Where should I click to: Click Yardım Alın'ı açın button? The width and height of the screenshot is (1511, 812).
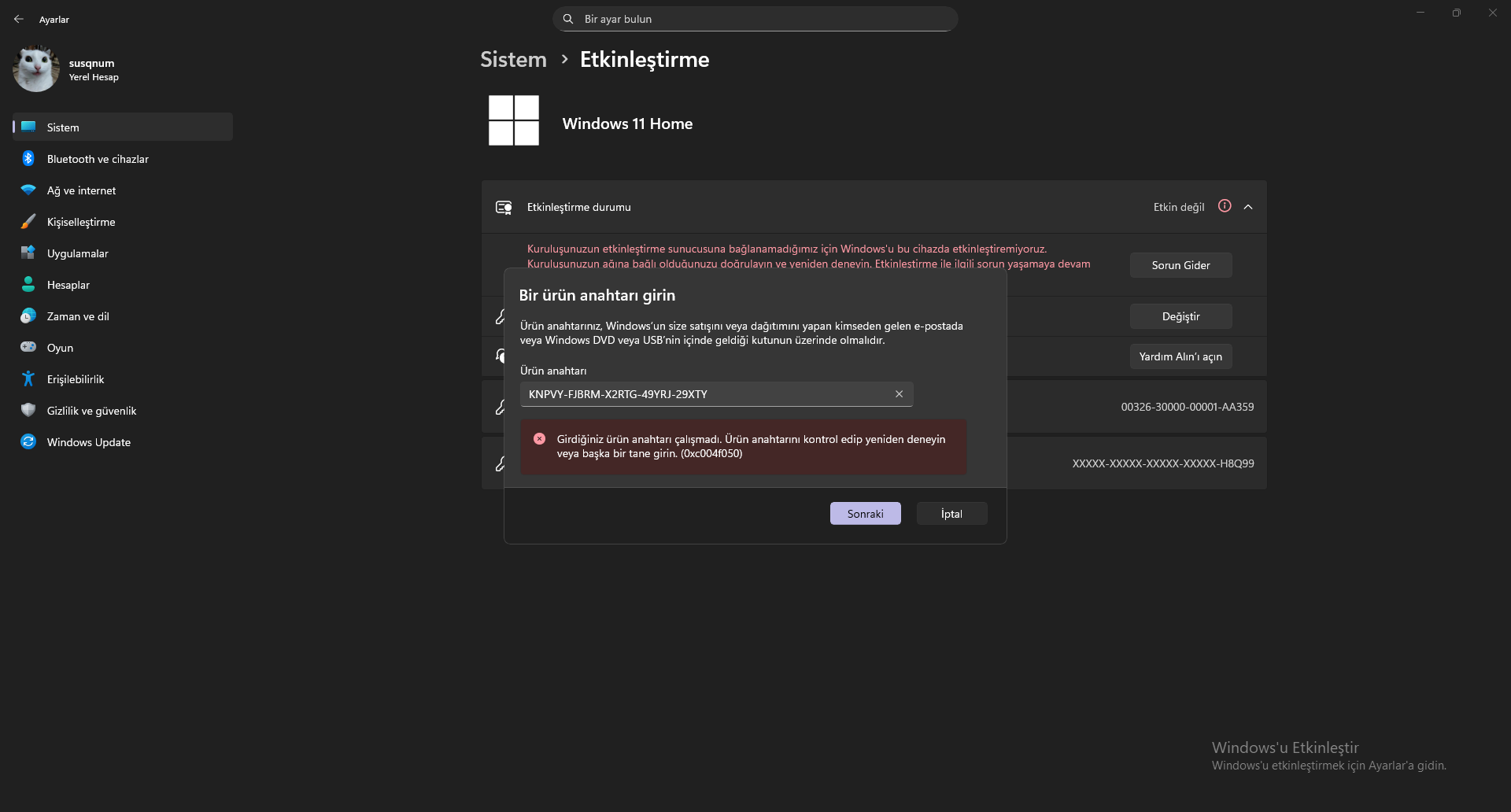coord(1181,356)
